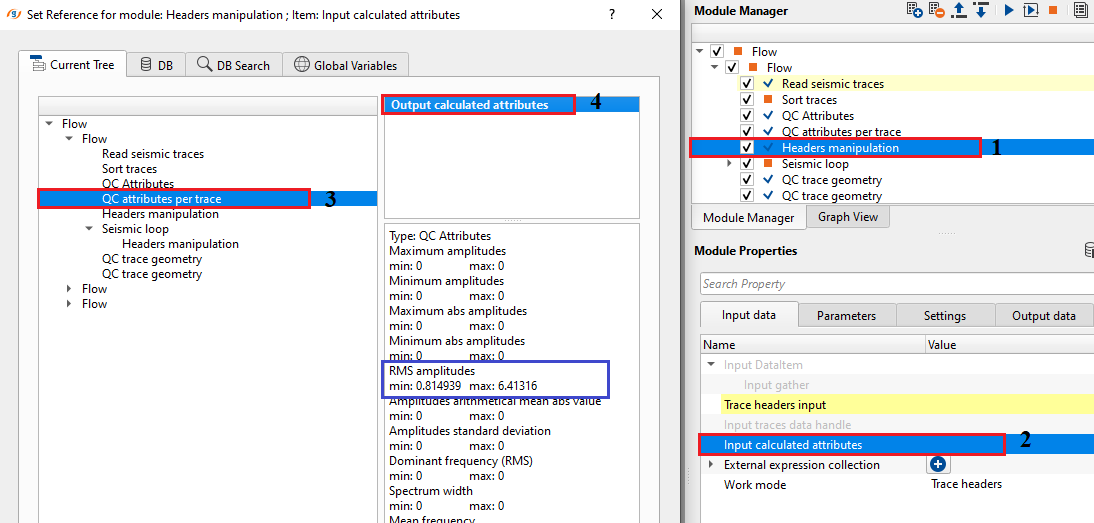Viewport: 1094px width, 523px height.
Task: Select Headers manipulation row in Module Manager
Action: coord(892,148)
